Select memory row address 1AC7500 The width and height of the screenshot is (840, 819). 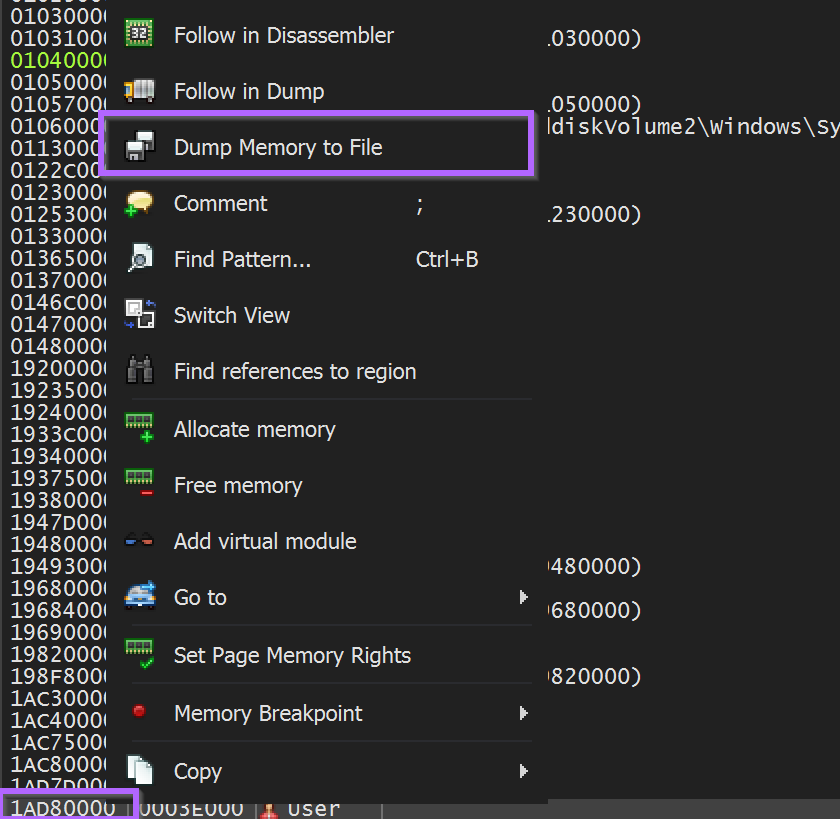click(x=58, y=742)
